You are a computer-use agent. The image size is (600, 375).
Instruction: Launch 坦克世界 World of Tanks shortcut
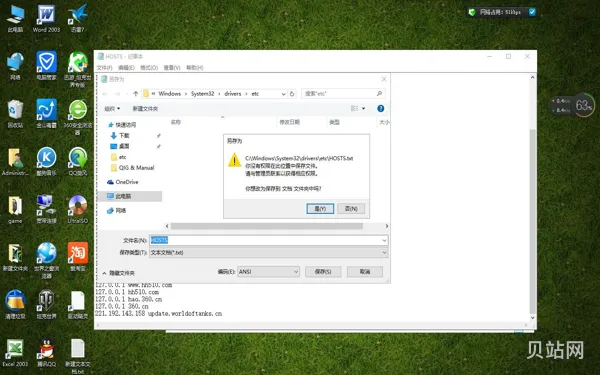(46, 305)
